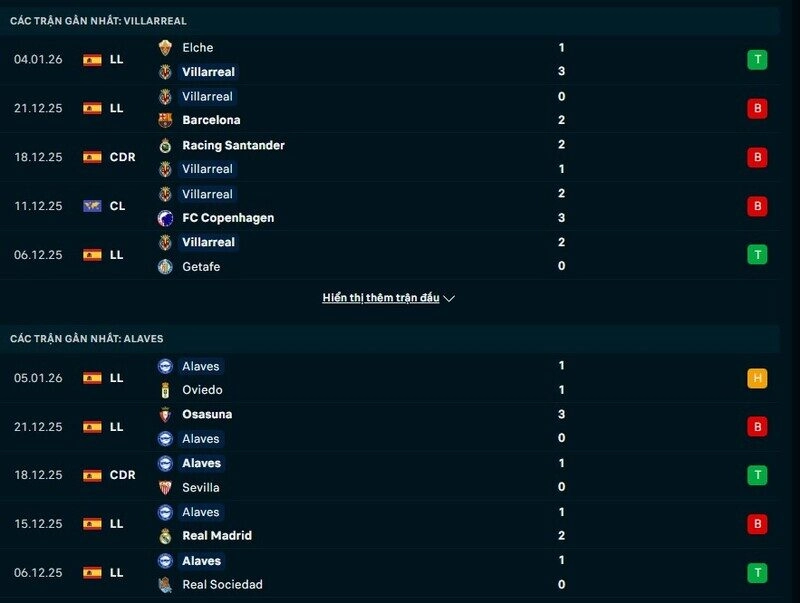This screenshot has width=800, height=603.
Task: Click the Racing Santander crest icon
Action: 165,145
